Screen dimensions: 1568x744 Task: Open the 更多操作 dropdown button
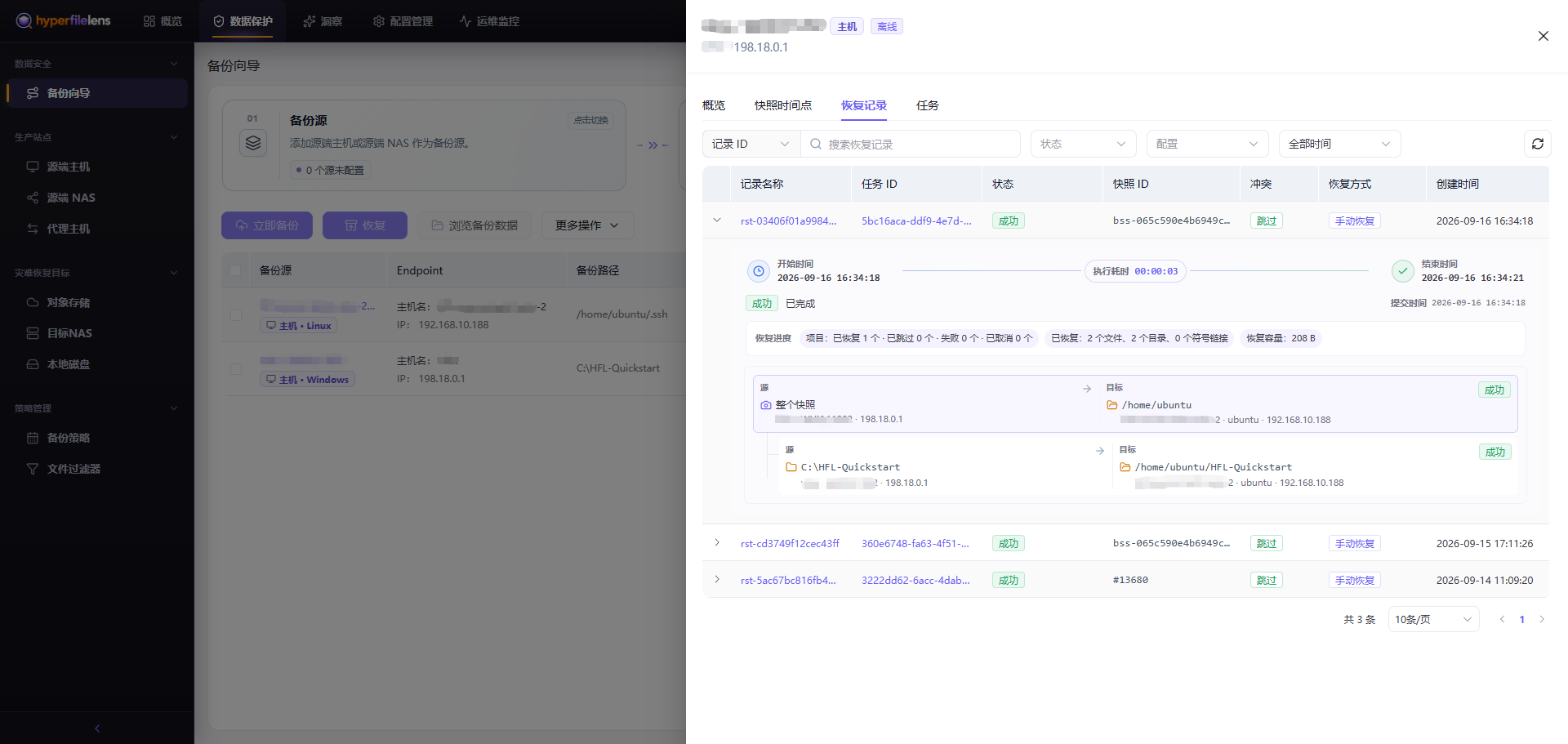click(588, 225)
